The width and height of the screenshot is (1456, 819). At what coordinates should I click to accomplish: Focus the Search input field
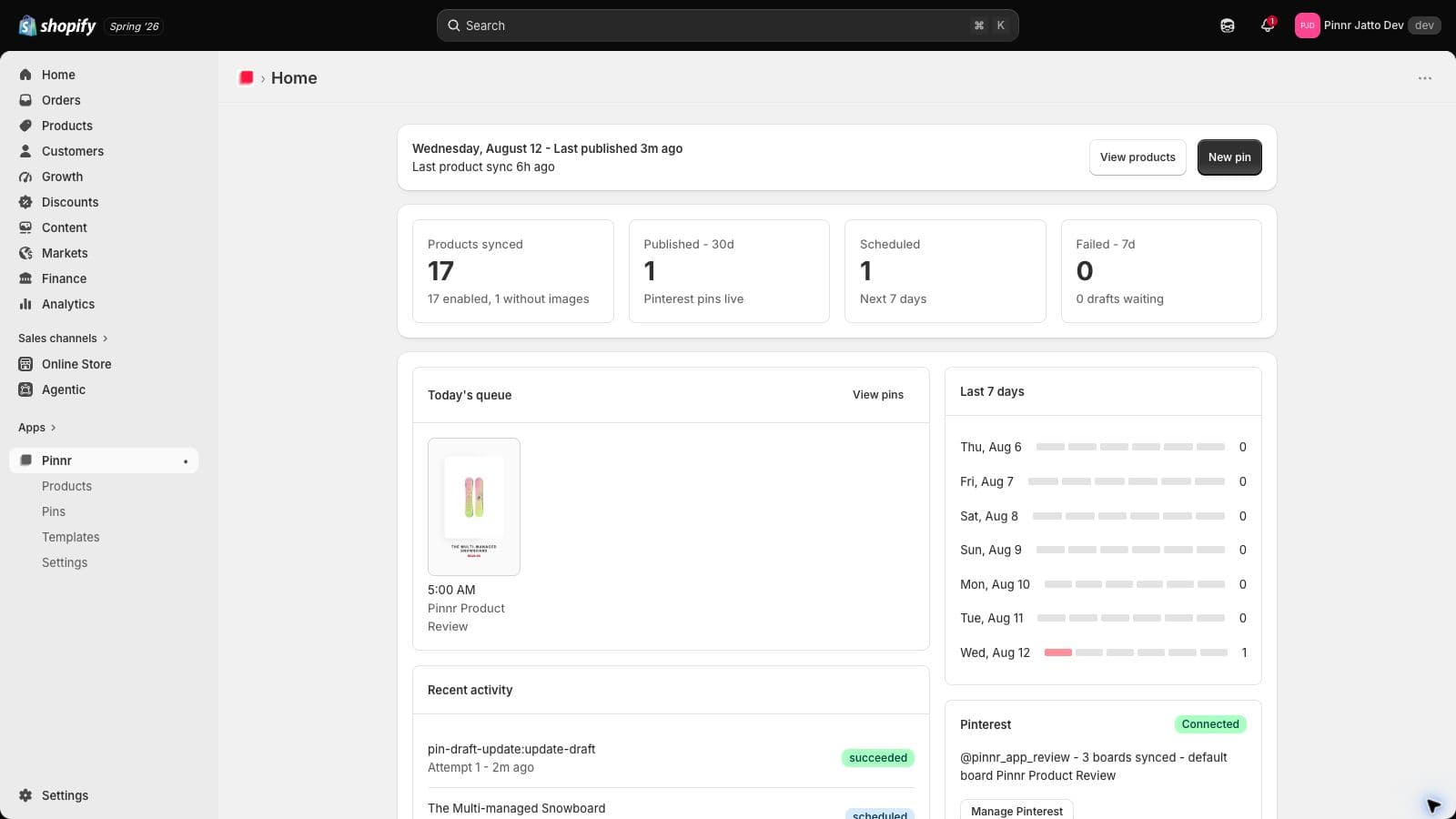pos(727,25)
